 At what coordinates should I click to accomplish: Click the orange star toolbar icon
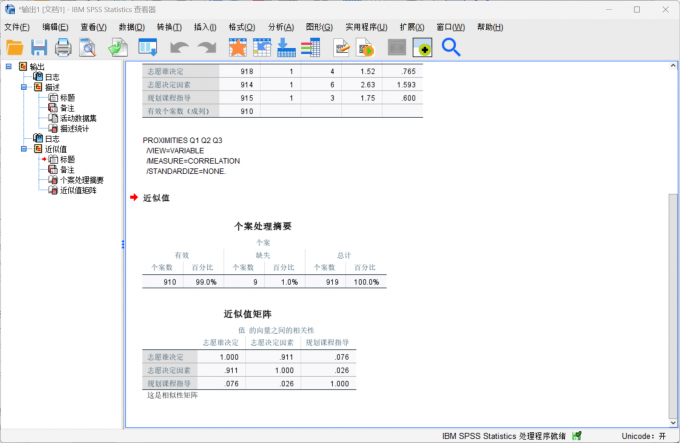click(237, 47)
